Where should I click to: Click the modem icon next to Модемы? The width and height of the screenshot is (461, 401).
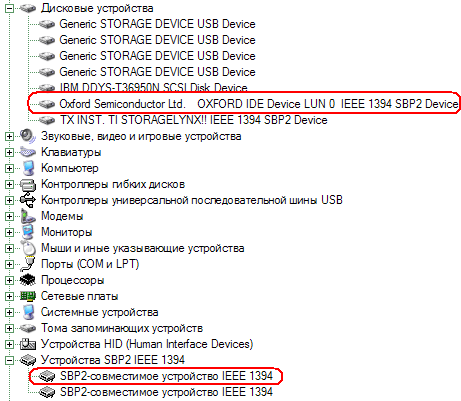tap(27, 216)
